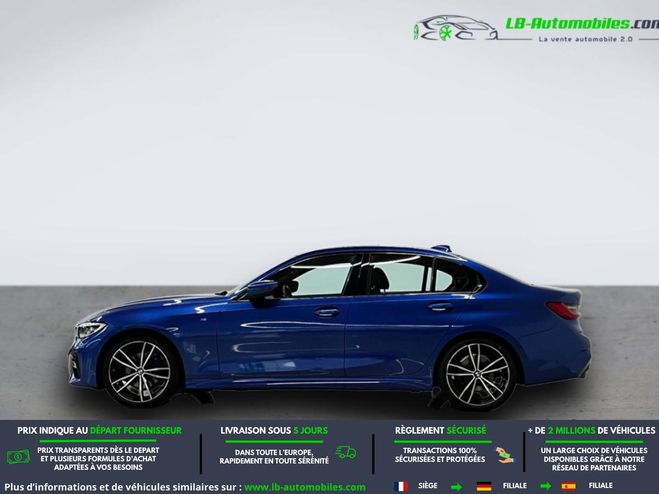Click the "DANS TOUTE L'EUROPE" delivery text

[x=274, y=452]
